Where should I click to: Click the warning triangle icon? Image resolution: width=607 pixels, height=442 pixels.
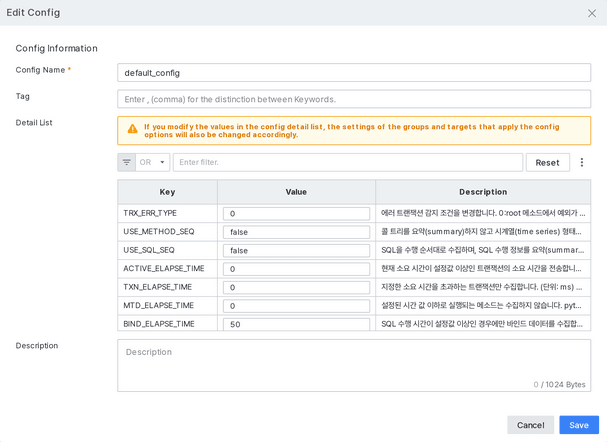(x=132, y=129)
